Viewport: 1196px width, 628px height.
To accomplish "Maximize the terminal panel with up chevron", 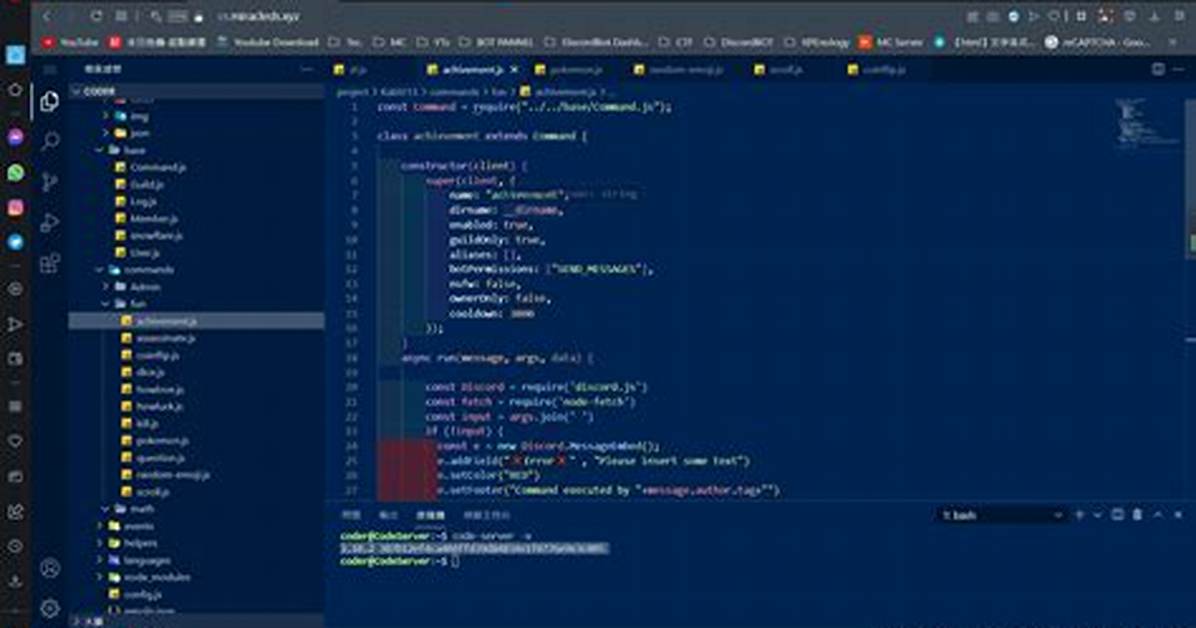I will (x=1158, y=515).
